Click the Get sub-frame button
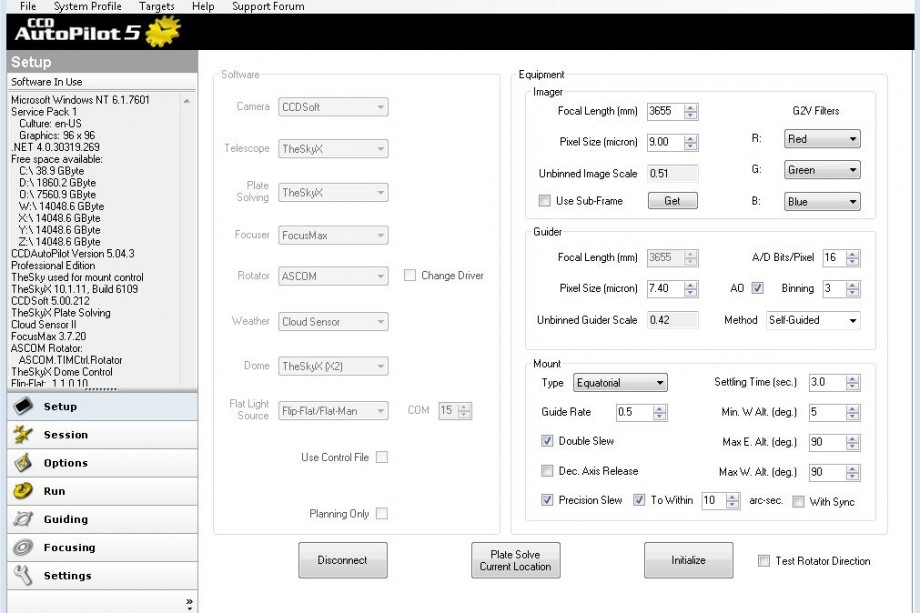Screen dimensions: 920x613 click(x=672, y=201)
